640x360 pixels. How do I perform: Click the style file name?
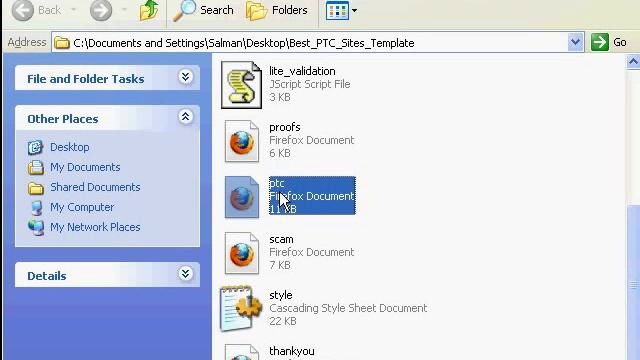[x=281, y=295]
